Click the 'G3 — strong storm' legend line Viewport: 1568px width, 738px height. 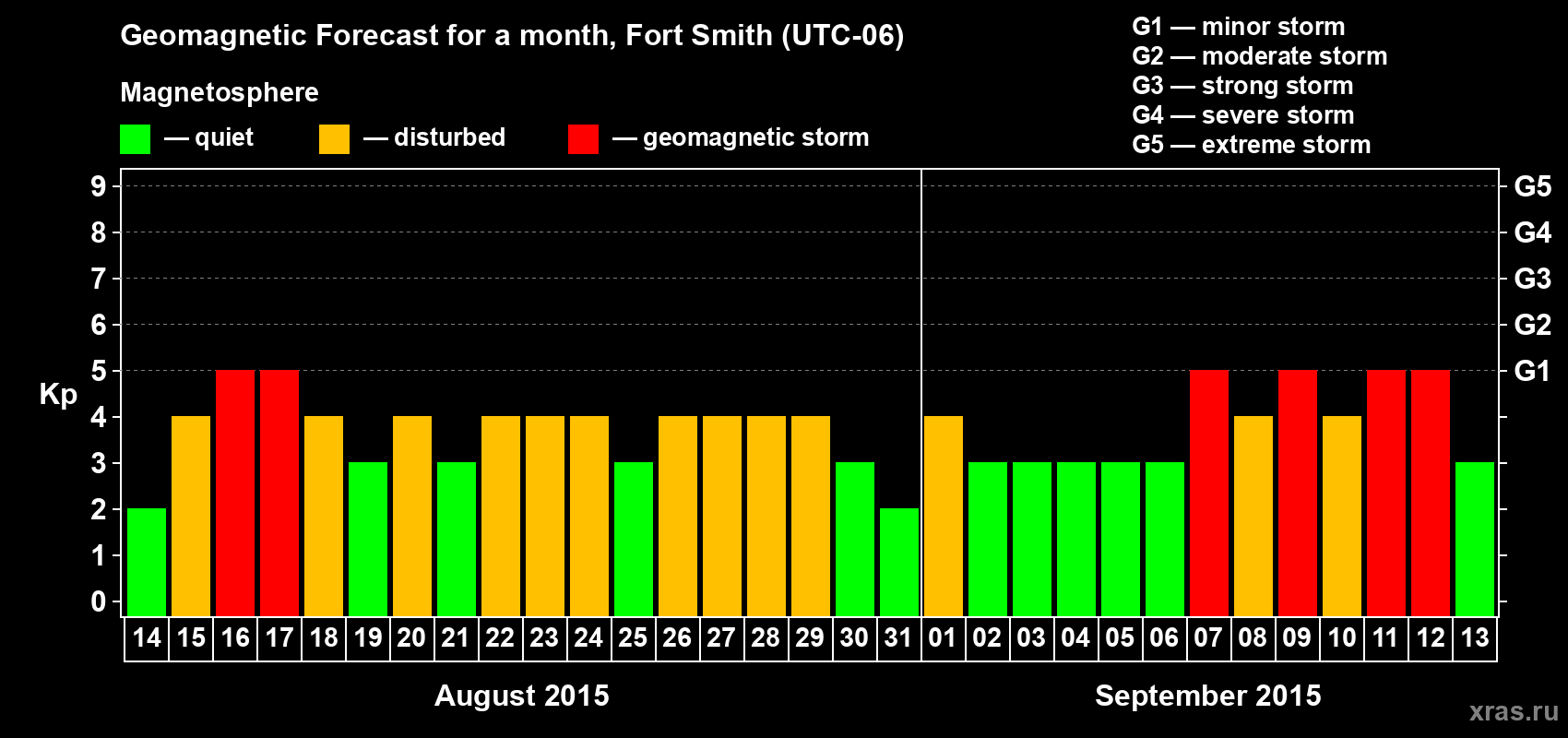1242,86
